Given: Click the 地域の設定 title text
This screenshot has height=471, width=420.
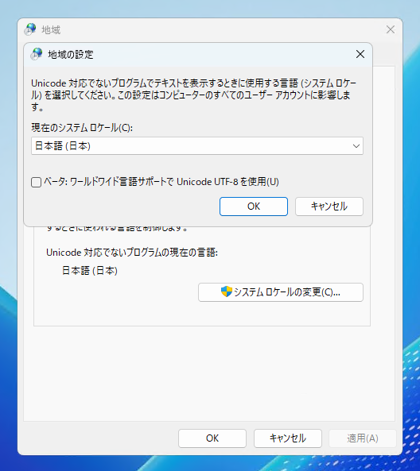Looking at the screenshot, I should click(71, 54).
